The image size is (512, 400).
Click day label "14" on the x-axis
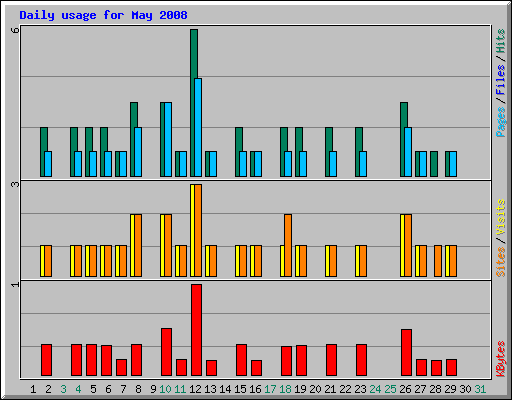(225, 389)
